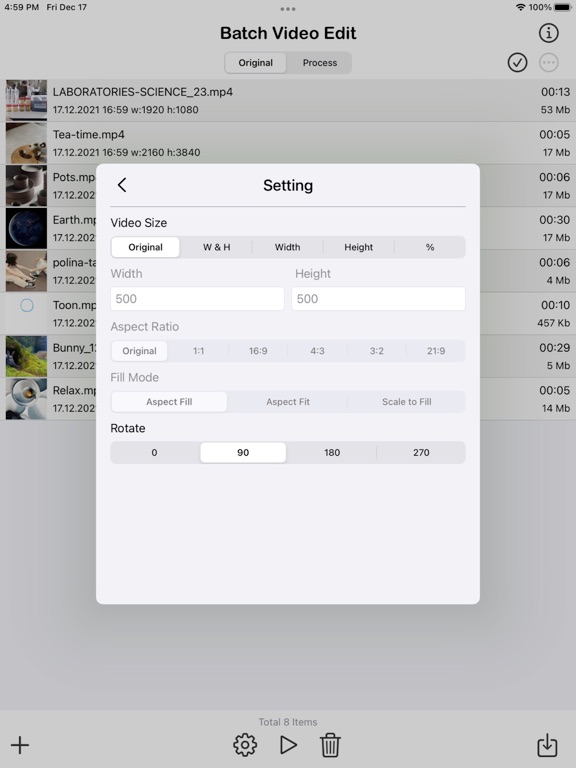Open the more options ellipsis circle

pyautogui.click(x=549, y=63)
